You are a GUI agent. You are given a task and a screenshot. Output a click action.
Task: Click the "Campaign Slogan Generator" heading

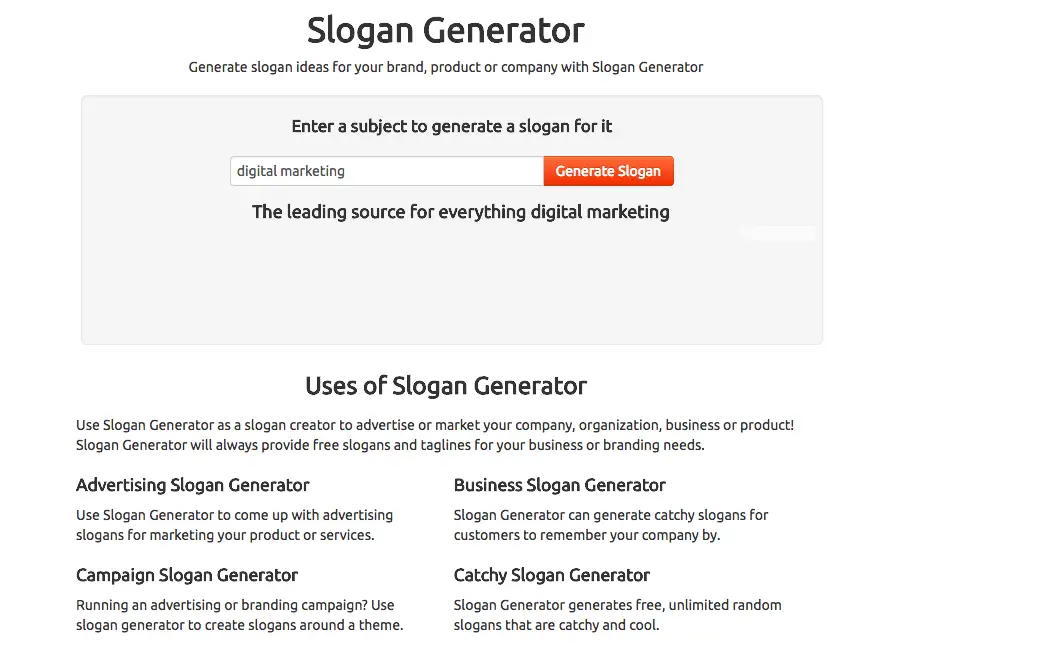point(187,575)
